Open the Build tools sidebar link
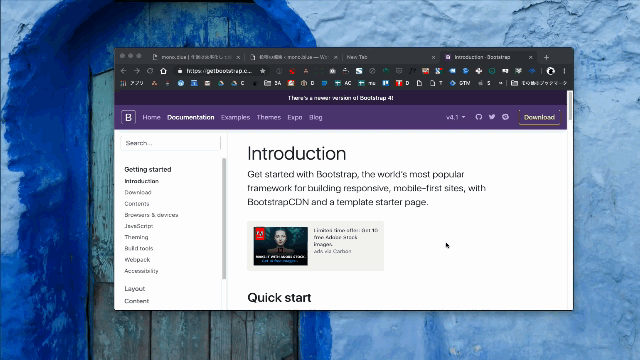 click(139, 248)
